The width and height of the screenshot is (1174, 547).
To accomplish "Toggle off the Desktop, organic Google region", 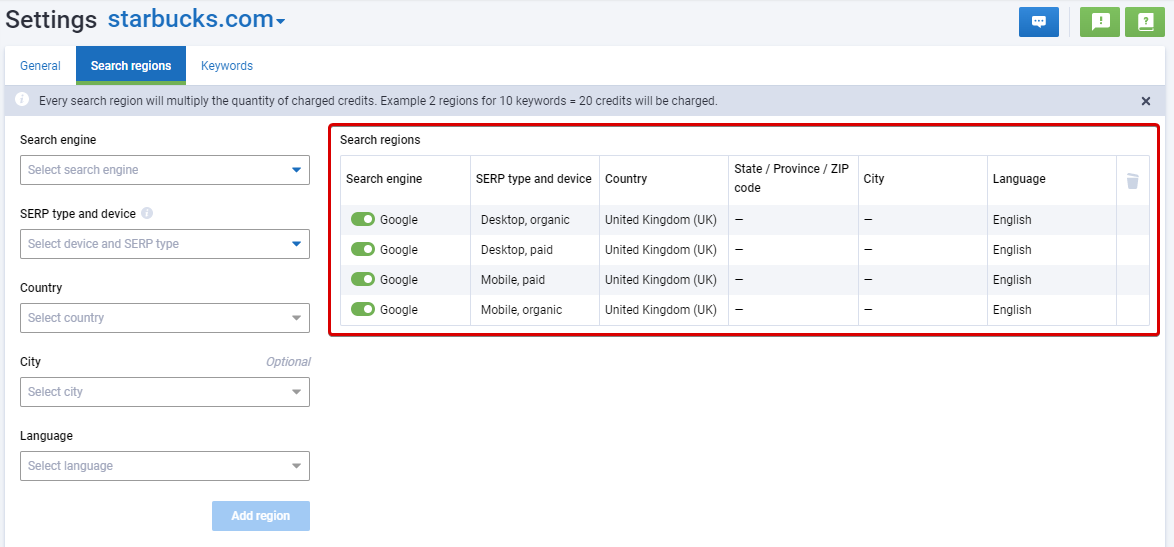I will [x=363, y=219].
